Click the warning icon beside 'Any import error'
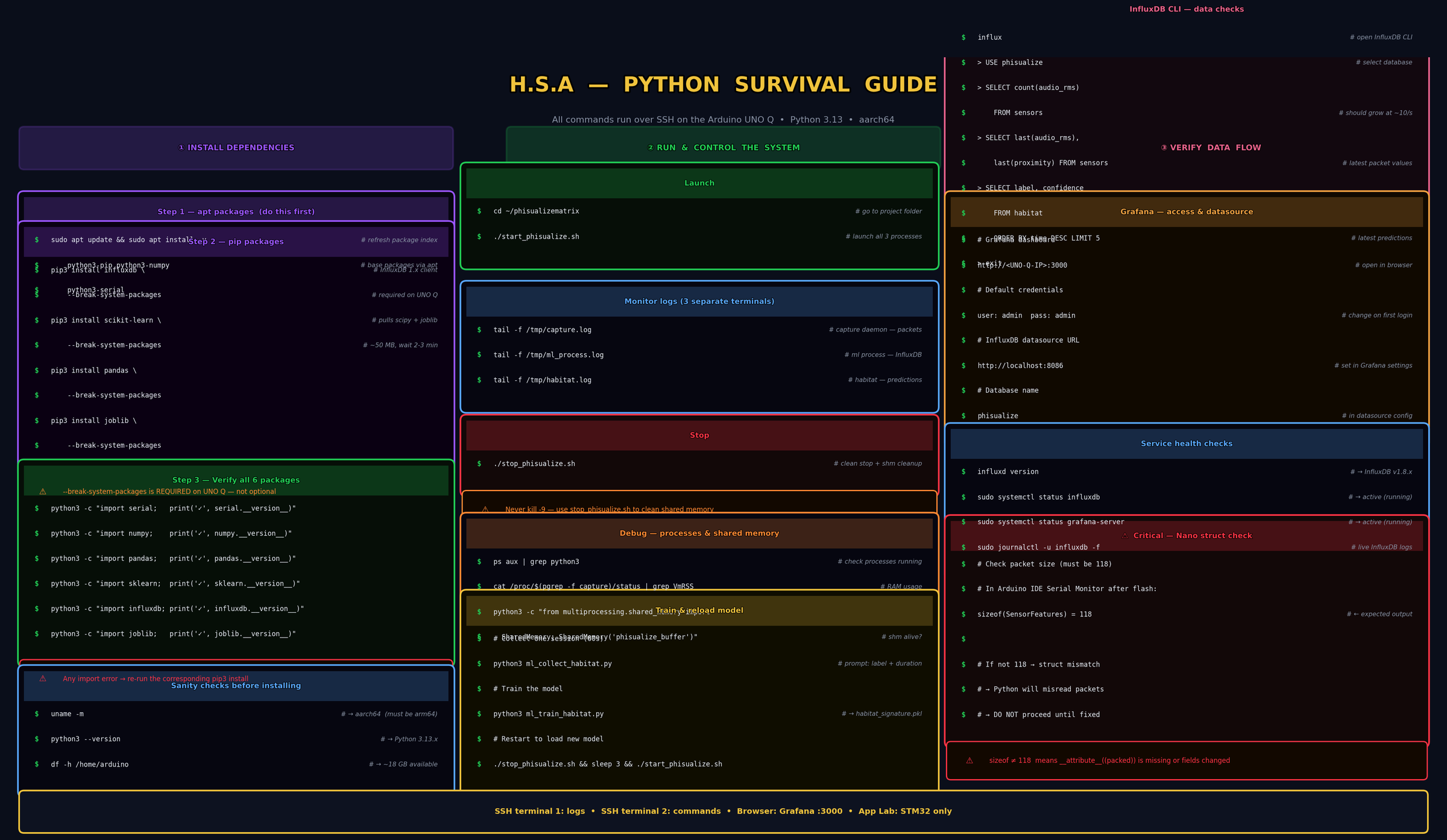The width and height of the screenshot is (1447, 840). point(43,679)
